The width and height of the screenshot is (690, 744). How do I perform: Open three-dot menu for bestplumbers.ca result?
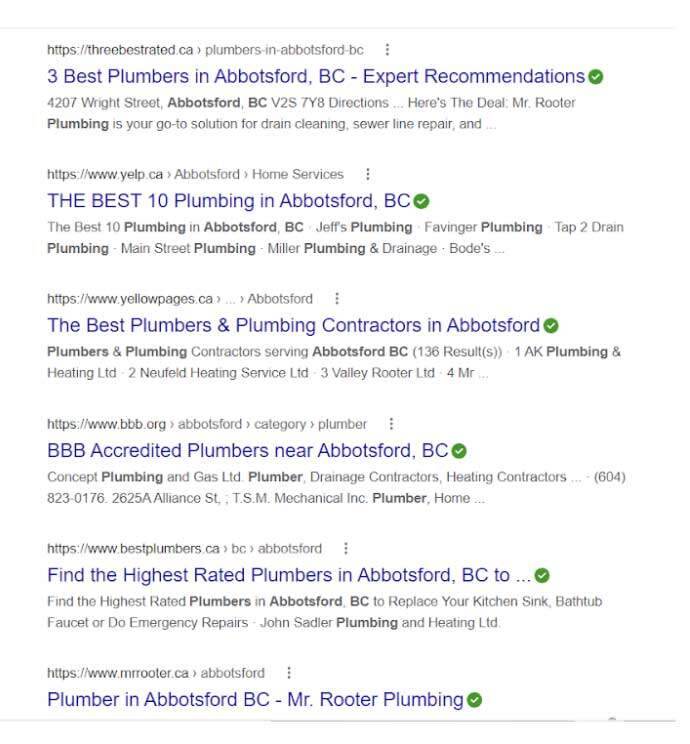click(x=345, y=548)
